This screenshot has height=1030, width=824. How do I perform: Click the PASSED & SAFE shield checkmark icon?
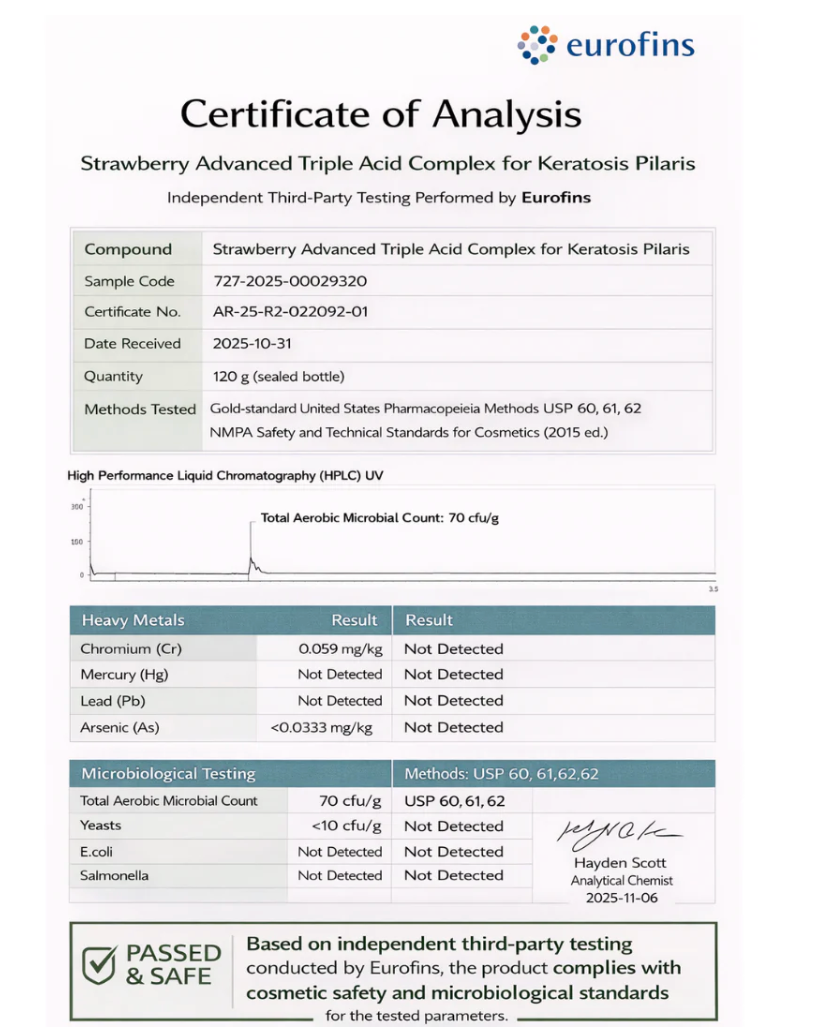coord(99,964)
